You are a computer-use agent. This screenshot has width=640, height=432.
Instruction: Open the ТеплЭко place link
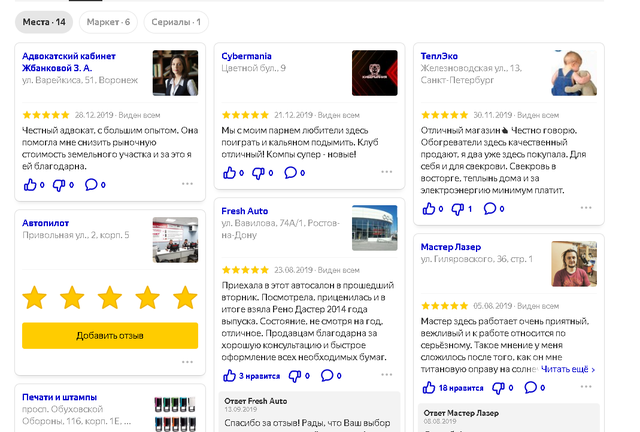coord(439,56)
